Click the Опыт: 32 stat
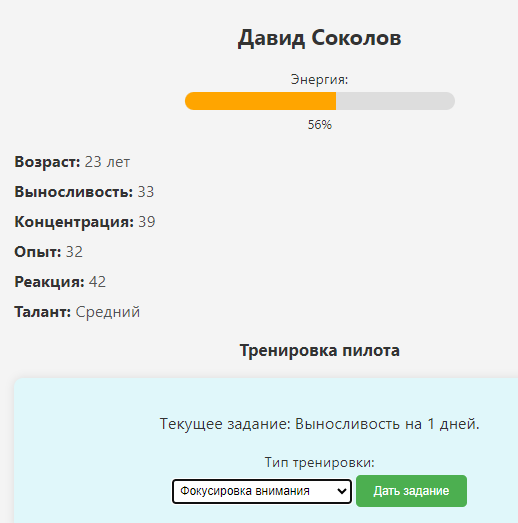The image size is (518, 523). (48, 252)
